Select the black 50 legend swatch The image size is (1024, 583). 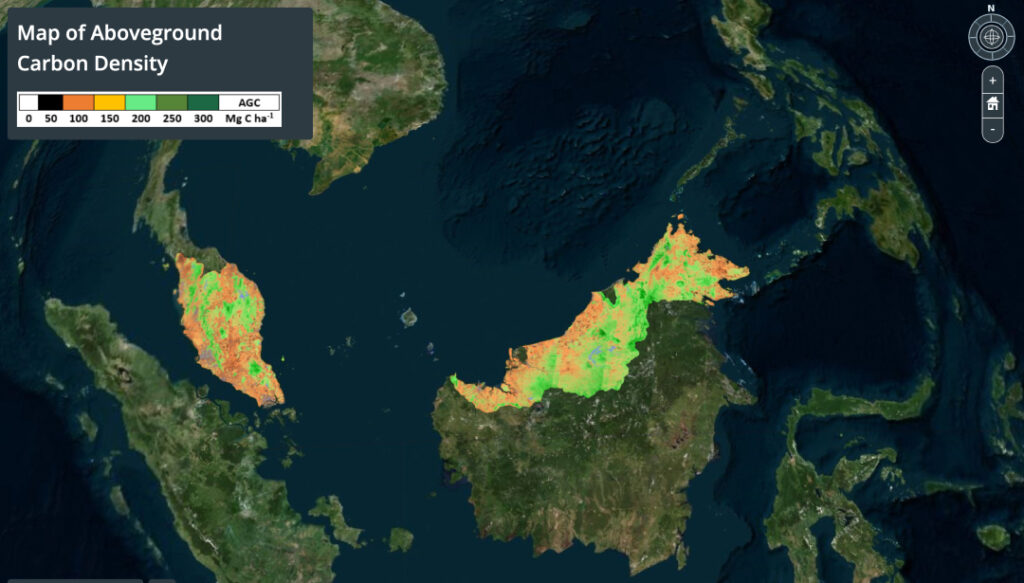pos(51,102)
